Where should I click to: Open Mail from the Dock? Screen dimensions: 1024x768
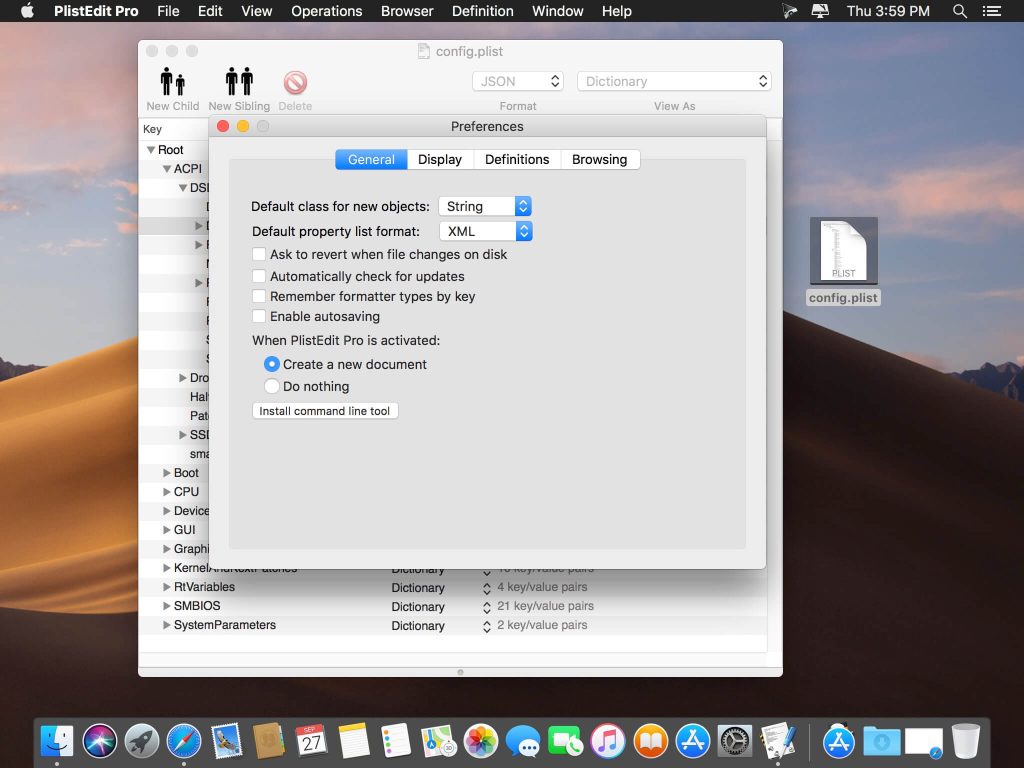point(227,741)
